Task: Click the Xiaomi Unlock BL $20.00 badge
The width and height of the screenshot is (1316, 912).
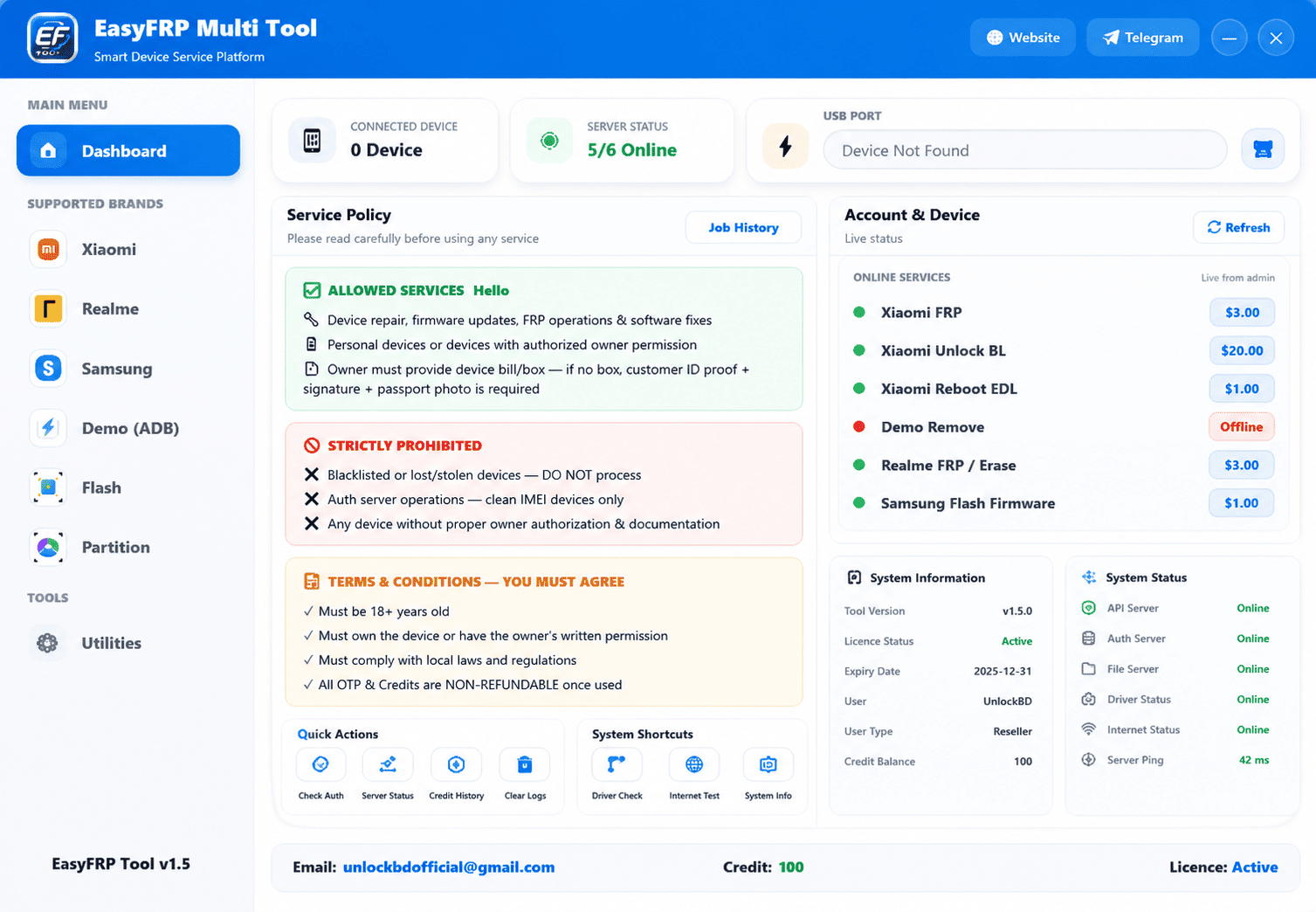Action: 1242,350
